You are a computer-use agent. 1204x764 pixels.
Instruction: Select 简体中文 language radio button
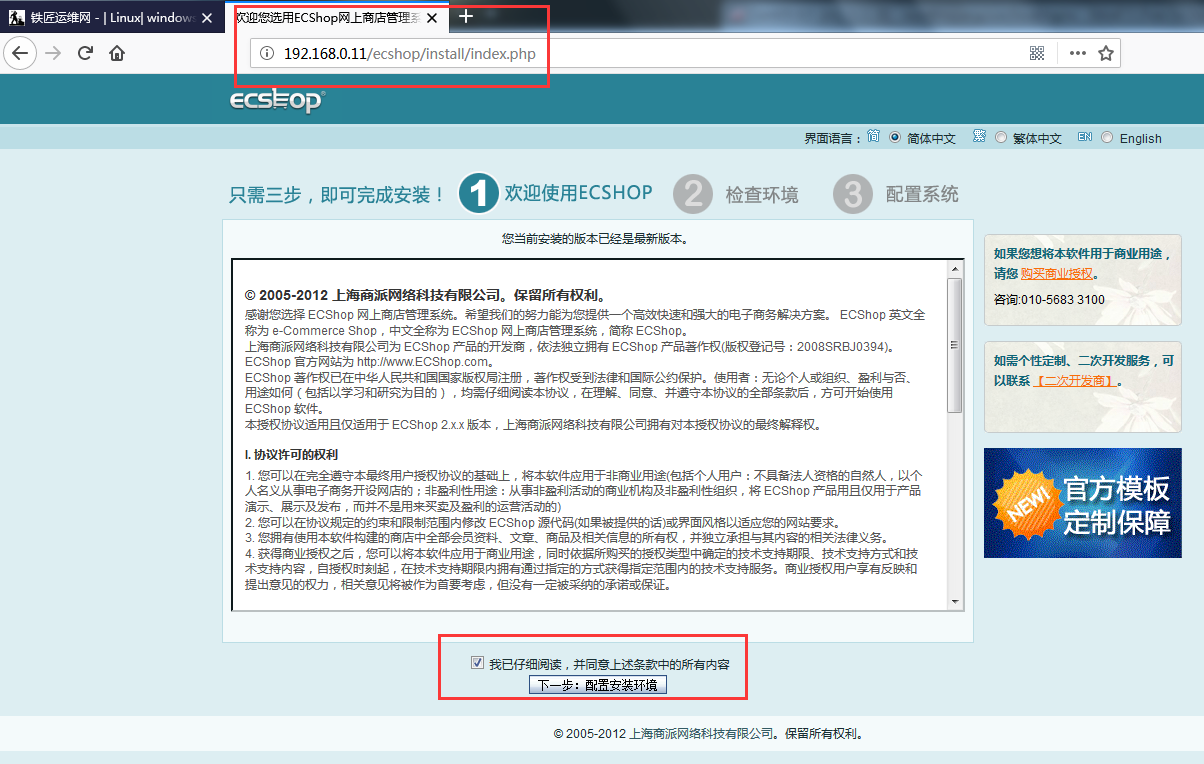coord(895,138)
